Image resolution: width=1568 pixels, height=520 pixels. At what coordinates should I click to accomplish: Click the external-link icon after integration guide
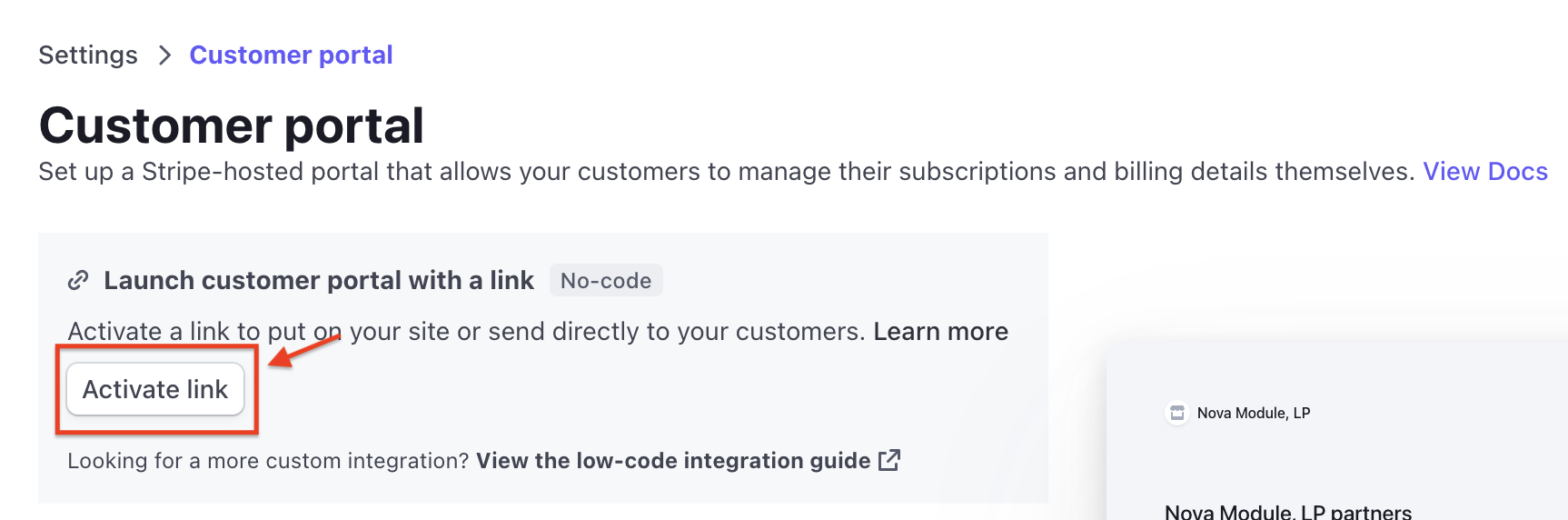tap(889, 460)
